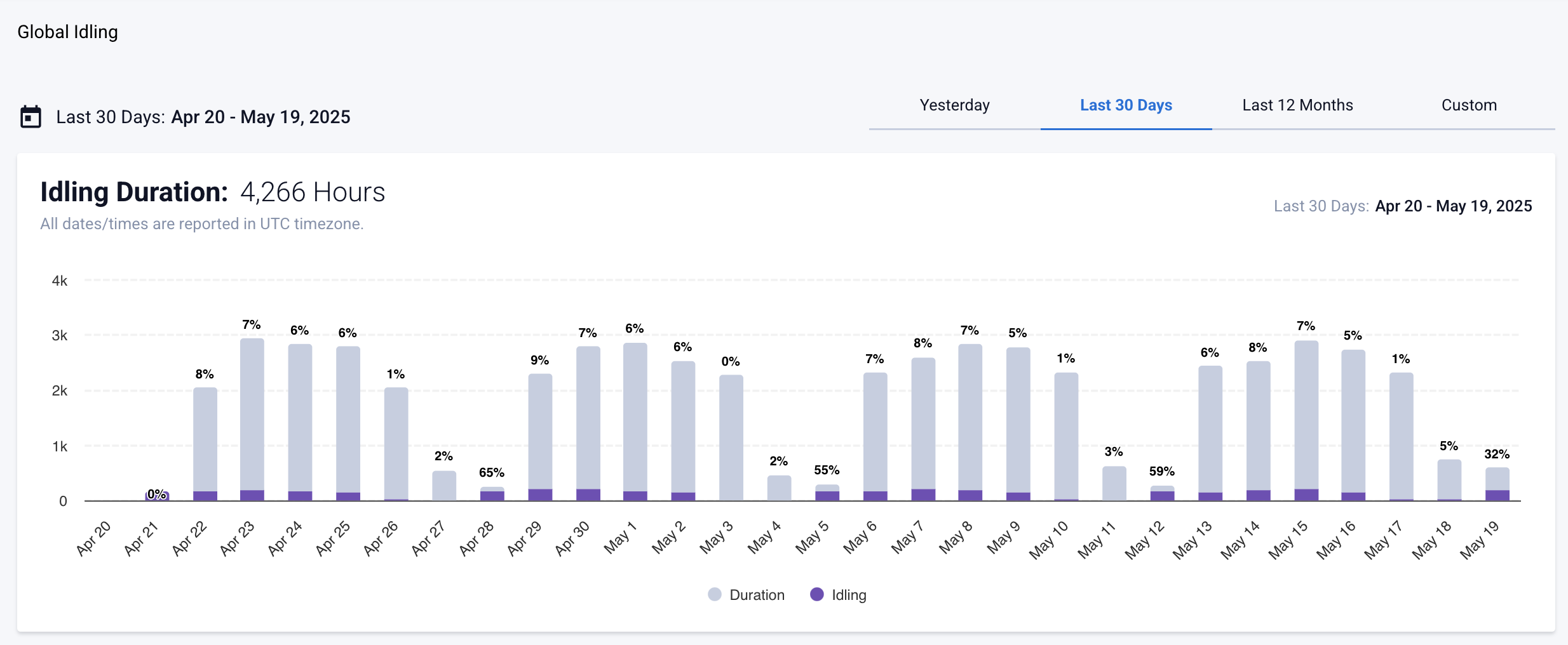Toggle the Duration series in the legend
This screenshot has width=1568, height=645.
pos(756,595)
